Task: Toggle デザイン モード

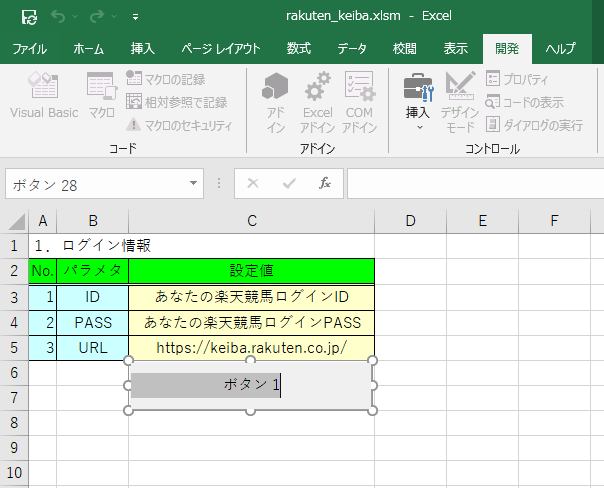Action: click(x=460, y=102)
